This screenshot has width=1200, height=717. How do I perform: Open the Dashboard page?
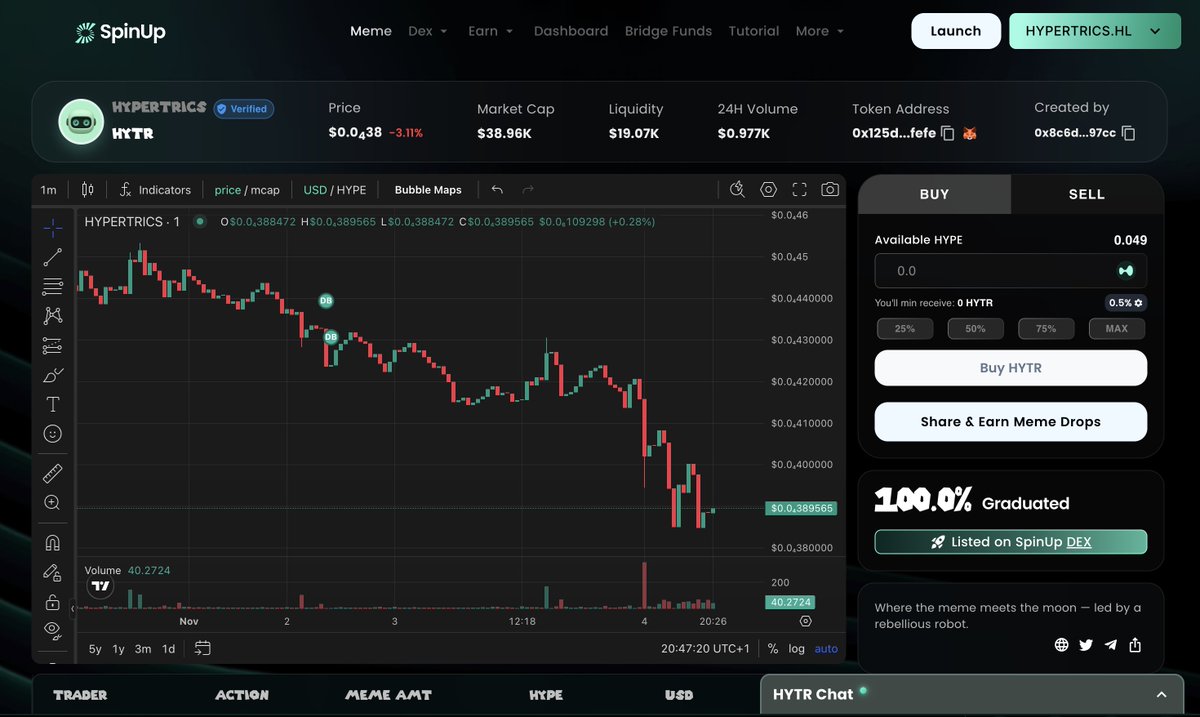tap(571, 31)
